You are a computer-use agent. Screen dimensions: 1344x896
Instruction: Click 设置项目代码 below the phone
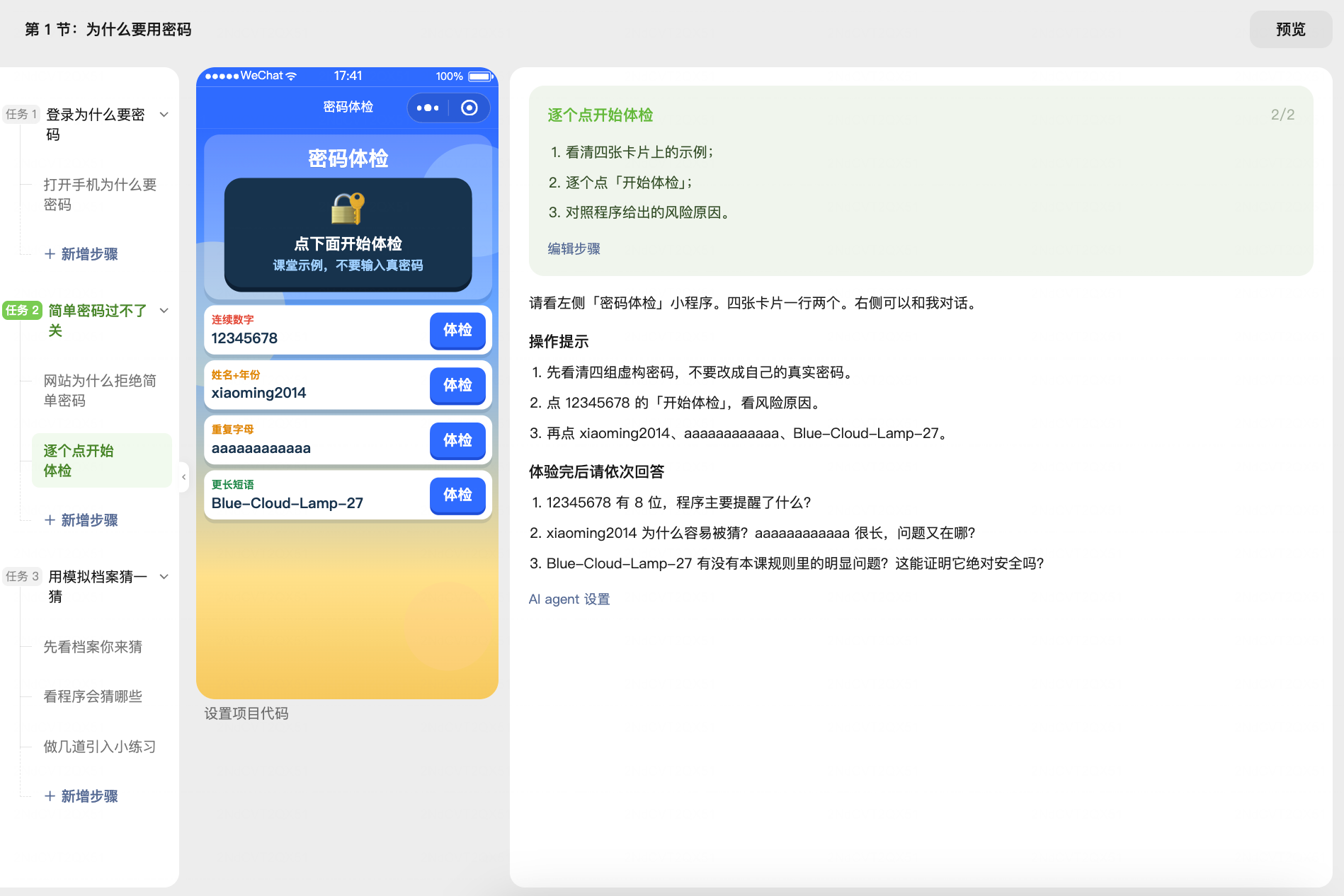tap(246, 713)
